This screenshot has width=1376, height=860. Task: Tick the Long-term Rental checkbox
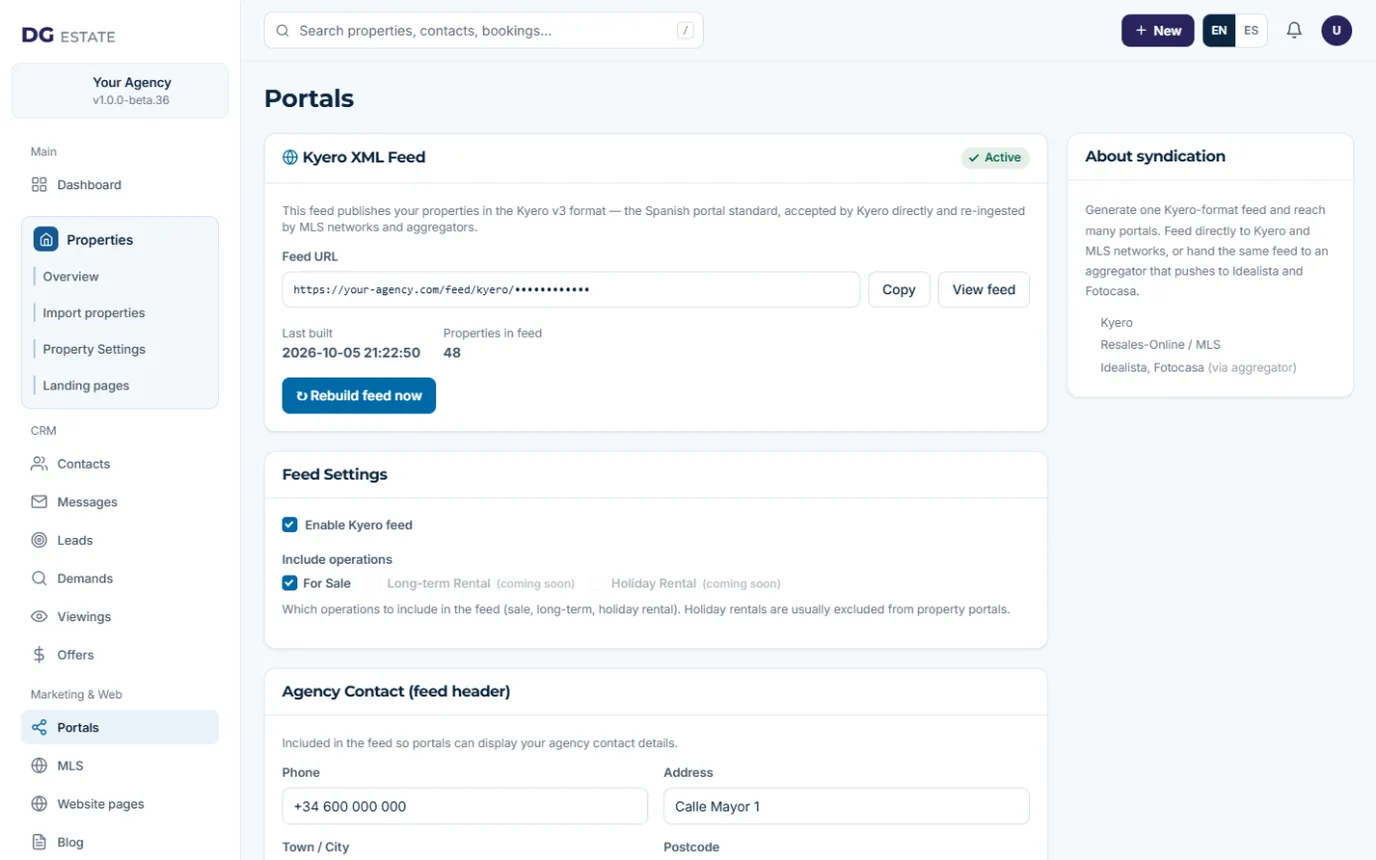[373, 583]
